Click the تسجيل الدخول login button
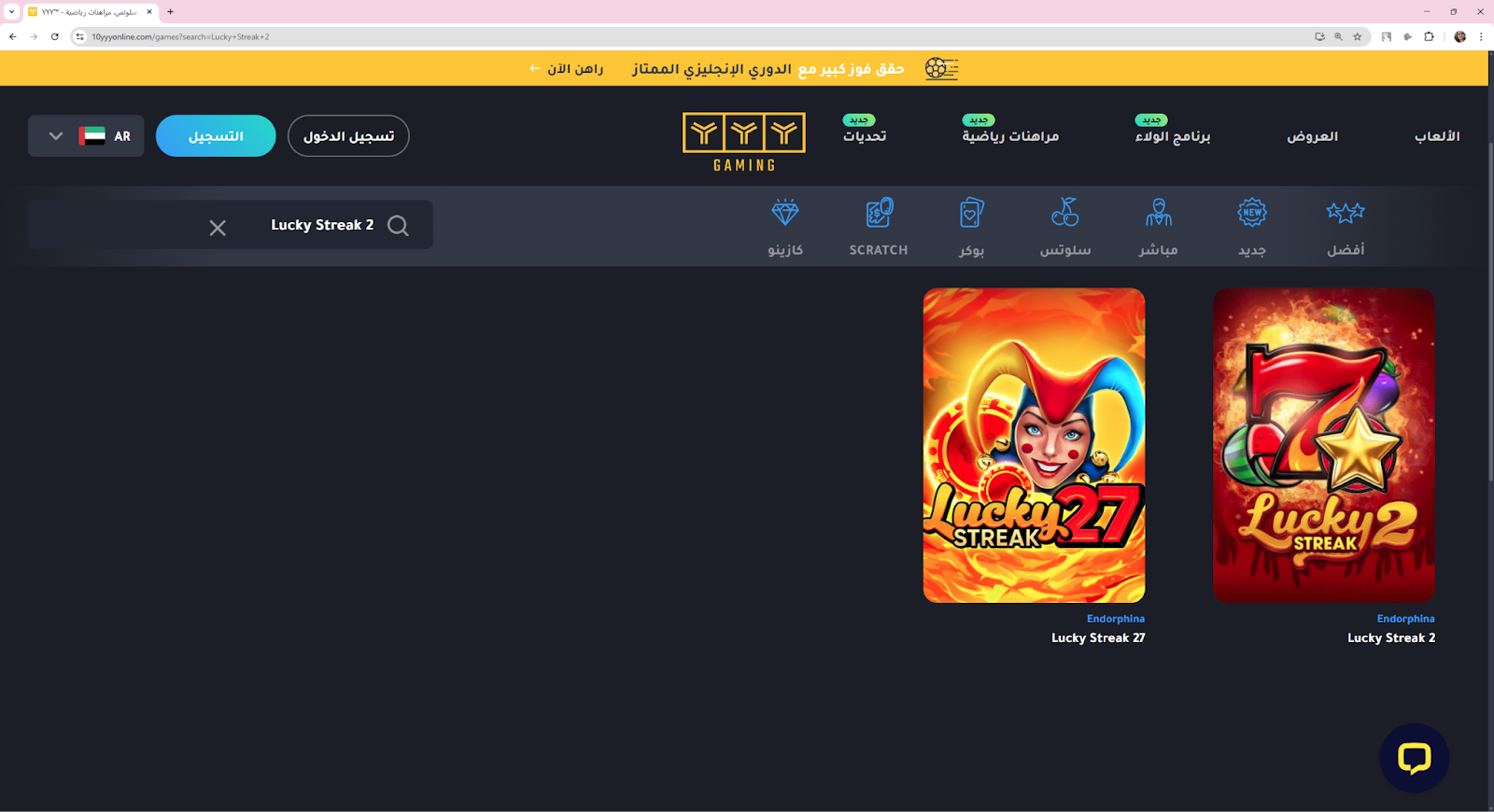This screenshot has width=1494, height=812. (348, 136)
